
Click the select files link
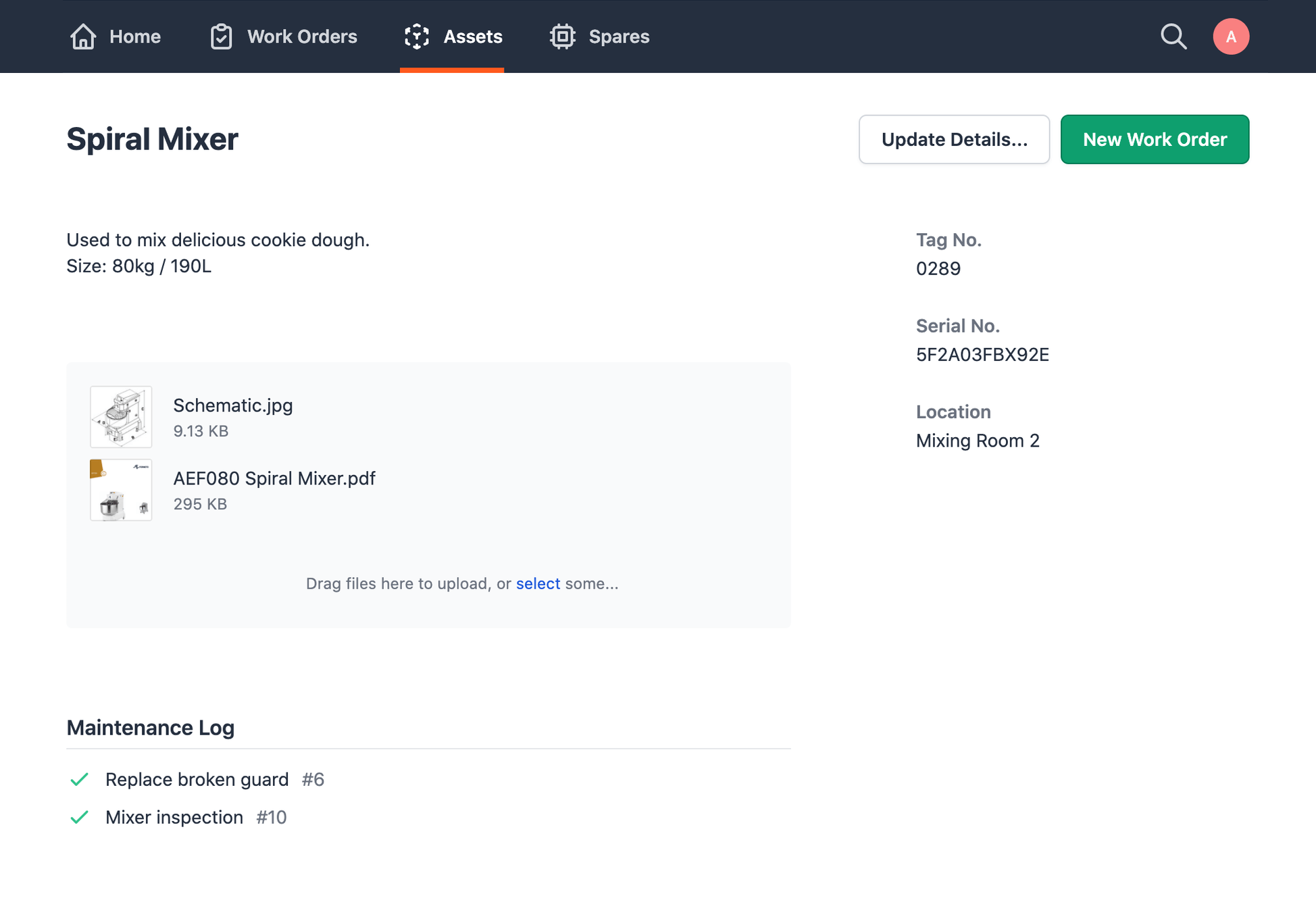pos(538,583)
